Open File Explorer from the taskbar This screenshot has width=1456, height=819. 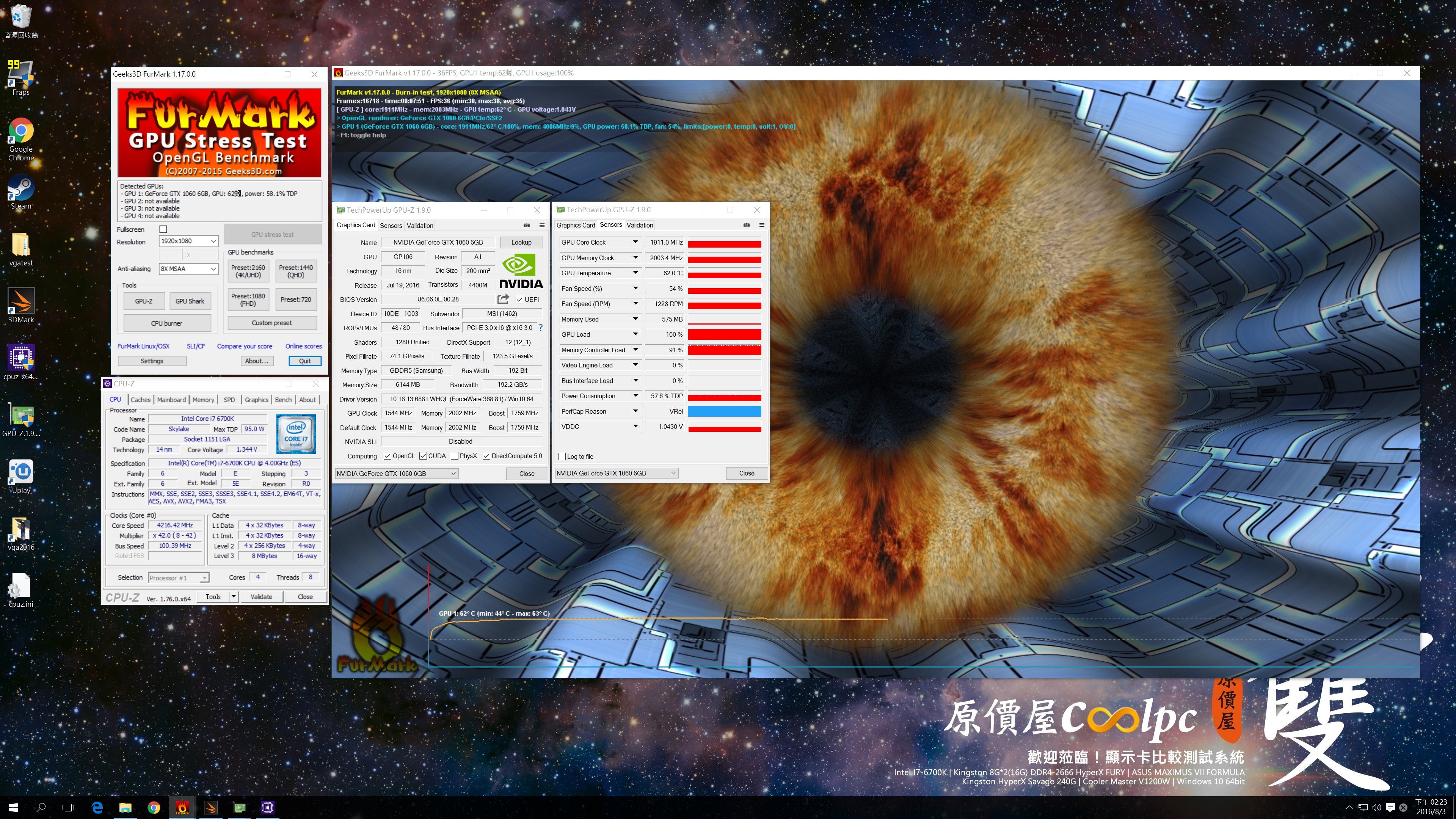126,808
